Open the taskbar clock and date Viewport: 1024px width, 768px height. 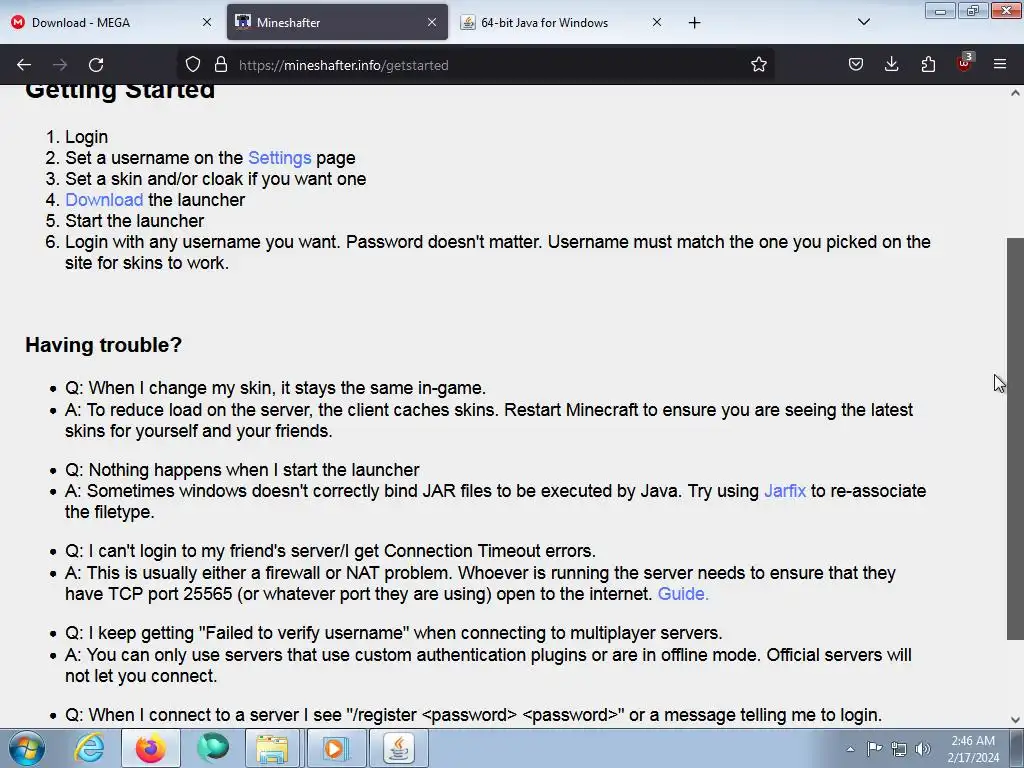point(973,749)
